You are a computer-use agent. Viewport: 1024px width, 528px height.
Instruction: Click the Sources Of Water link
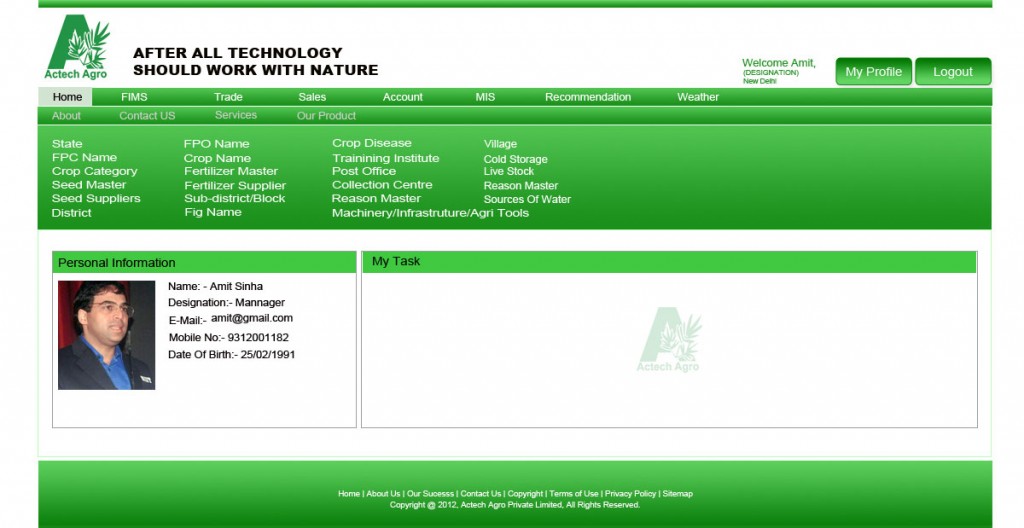527,200
